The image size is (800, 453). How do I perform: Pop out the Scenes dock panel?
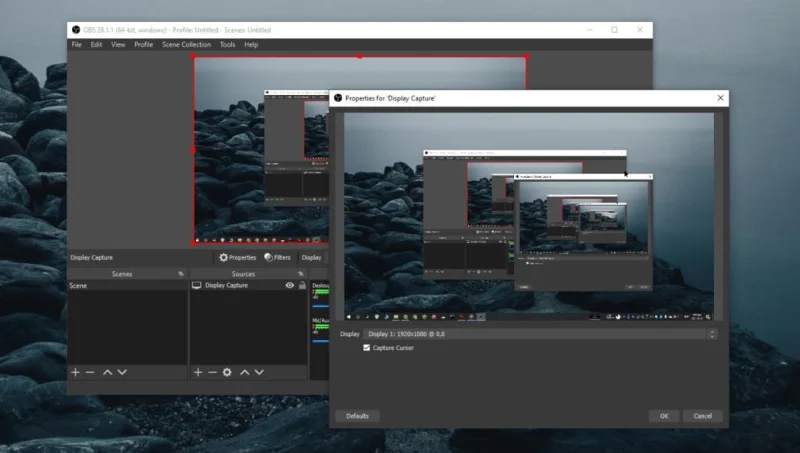(181, 274)
